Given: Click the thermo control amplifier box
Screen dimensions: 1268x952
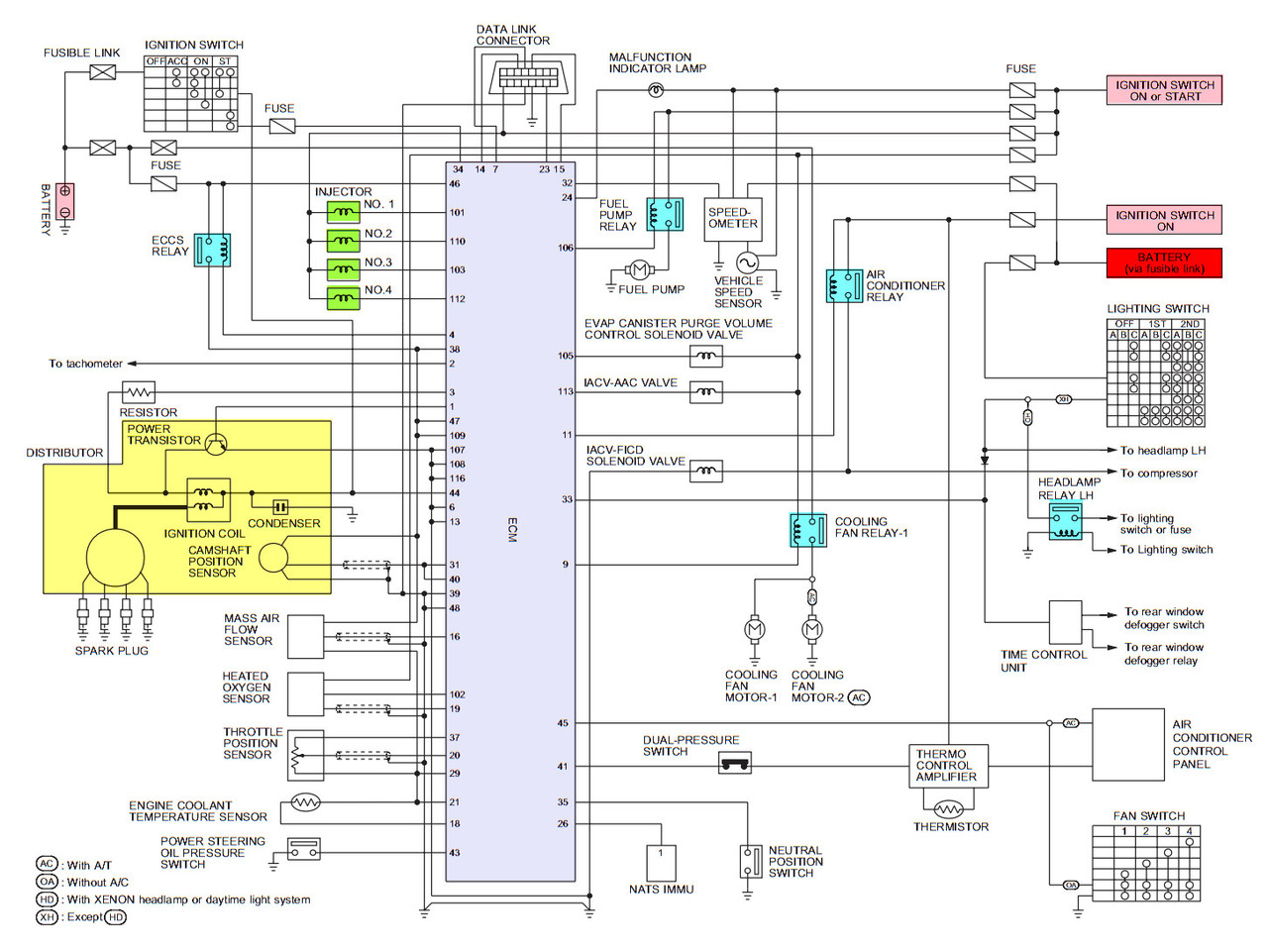Looking at the screenshot, I should click(948, 766).
